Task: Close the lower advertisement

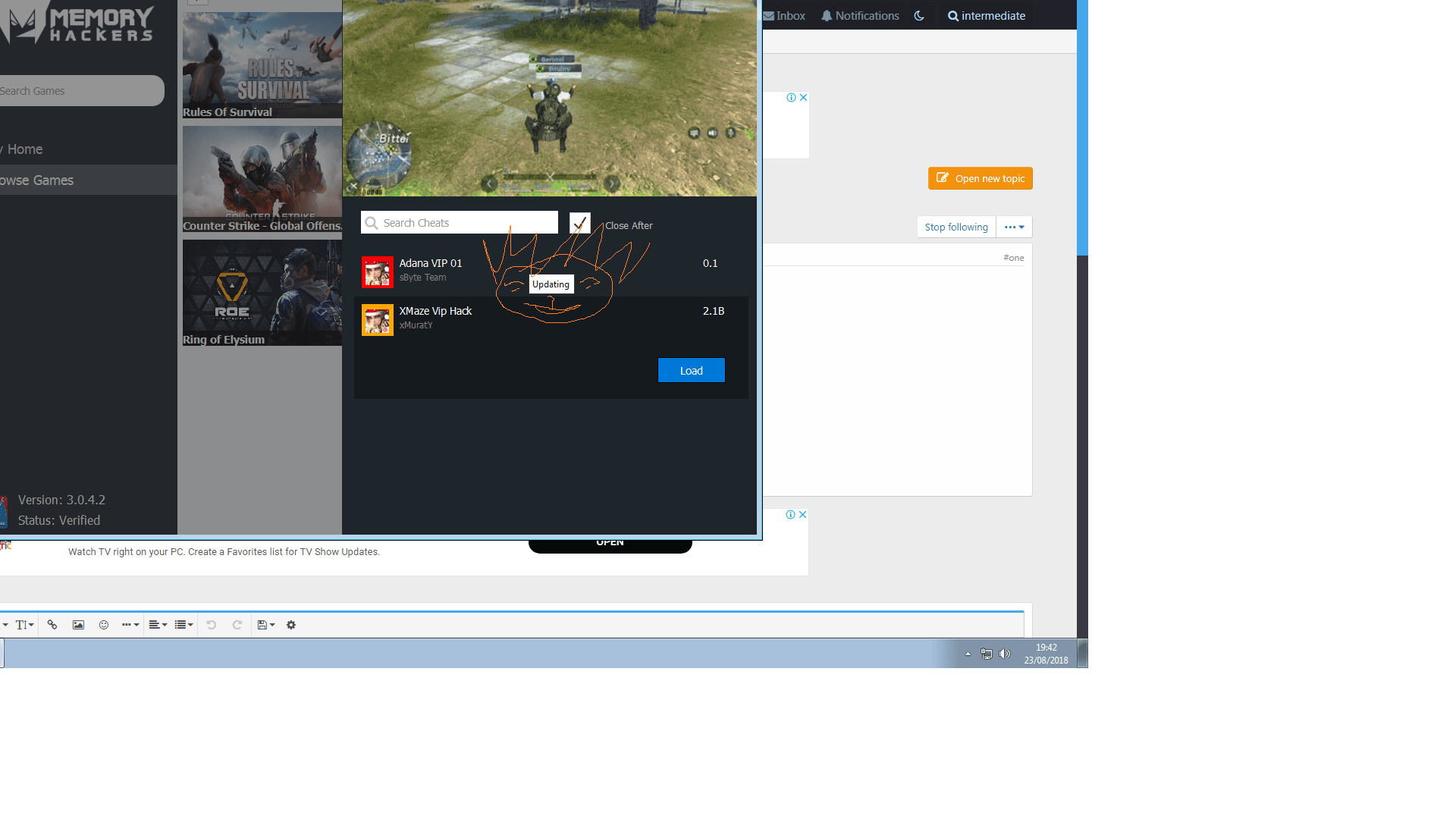Action: tap(802, 515)
